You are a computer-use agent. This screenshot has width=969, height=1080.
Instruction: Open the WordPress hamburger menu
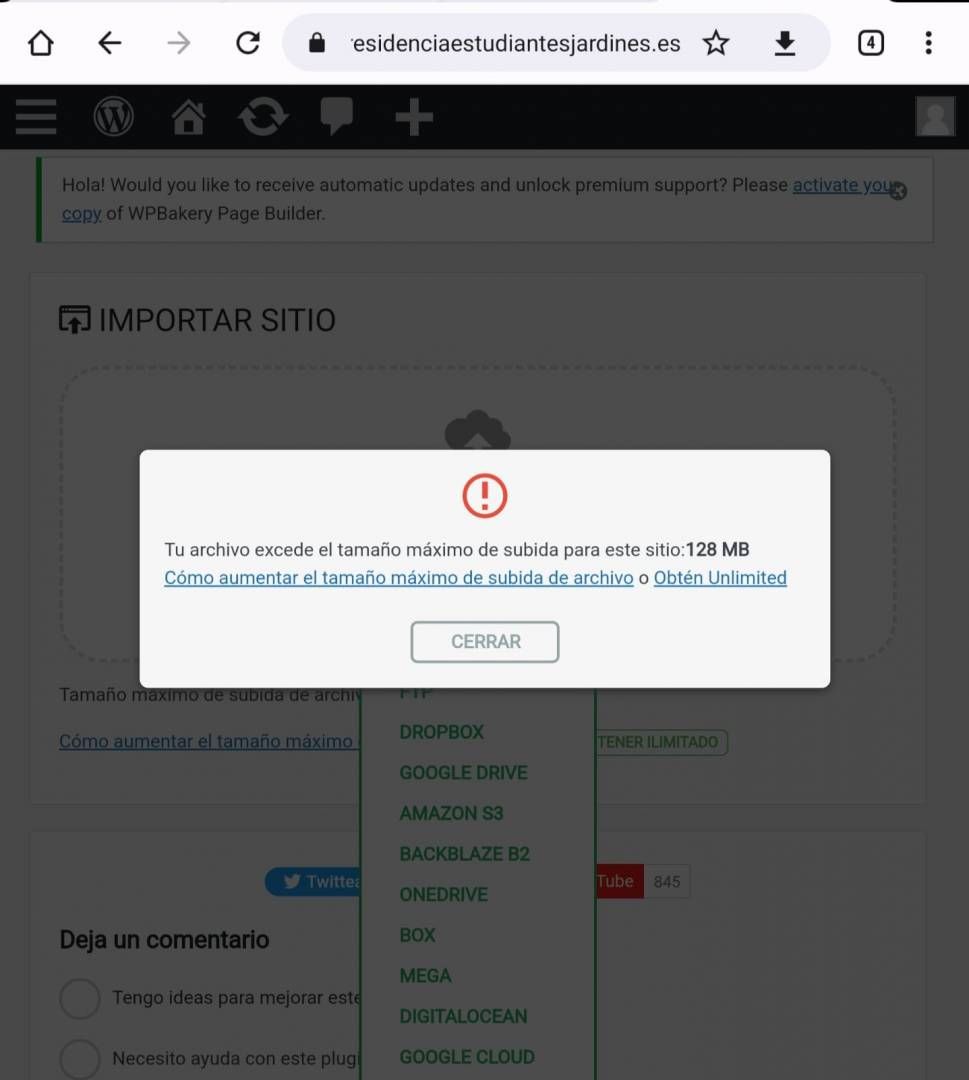tap(36, 116)
